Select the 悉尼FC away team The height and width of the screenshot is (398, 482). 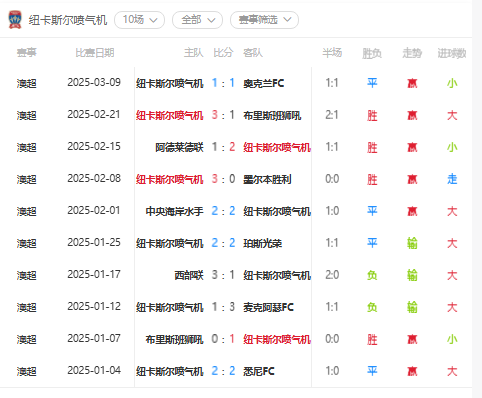coord(259,371)
